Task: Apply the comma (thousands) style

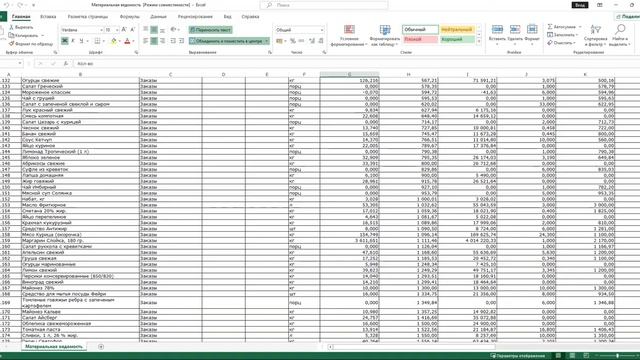Action: [x=301, y=41]
